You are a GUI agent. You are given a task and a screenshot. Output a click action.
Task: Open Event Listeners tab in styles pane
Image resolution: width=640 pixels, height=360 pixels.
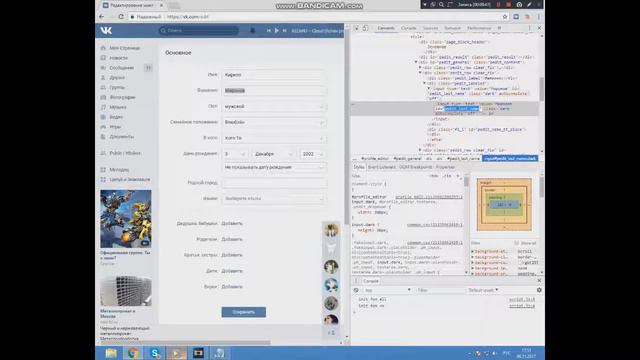[382, 167]
